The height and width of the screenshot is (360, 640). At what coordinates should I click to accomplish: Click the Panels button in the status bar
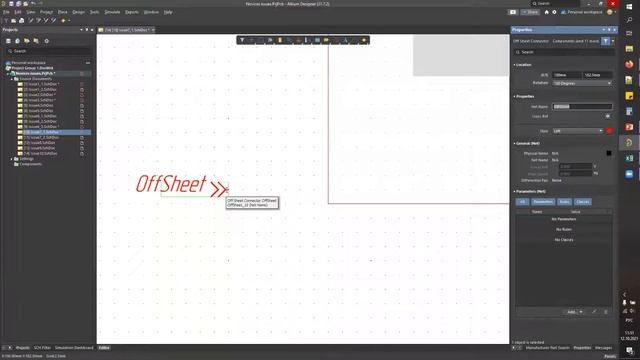[x=610, y=356]
